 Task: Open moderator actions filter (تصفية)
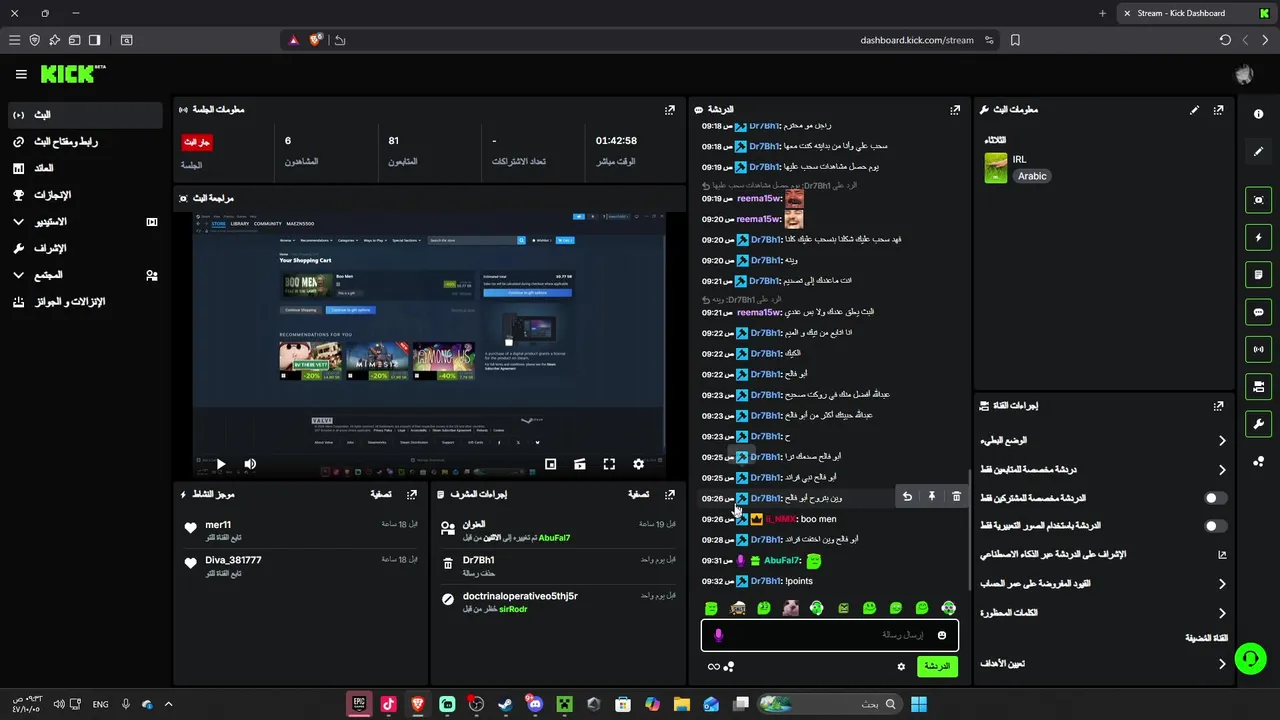[x=638, y=495]
